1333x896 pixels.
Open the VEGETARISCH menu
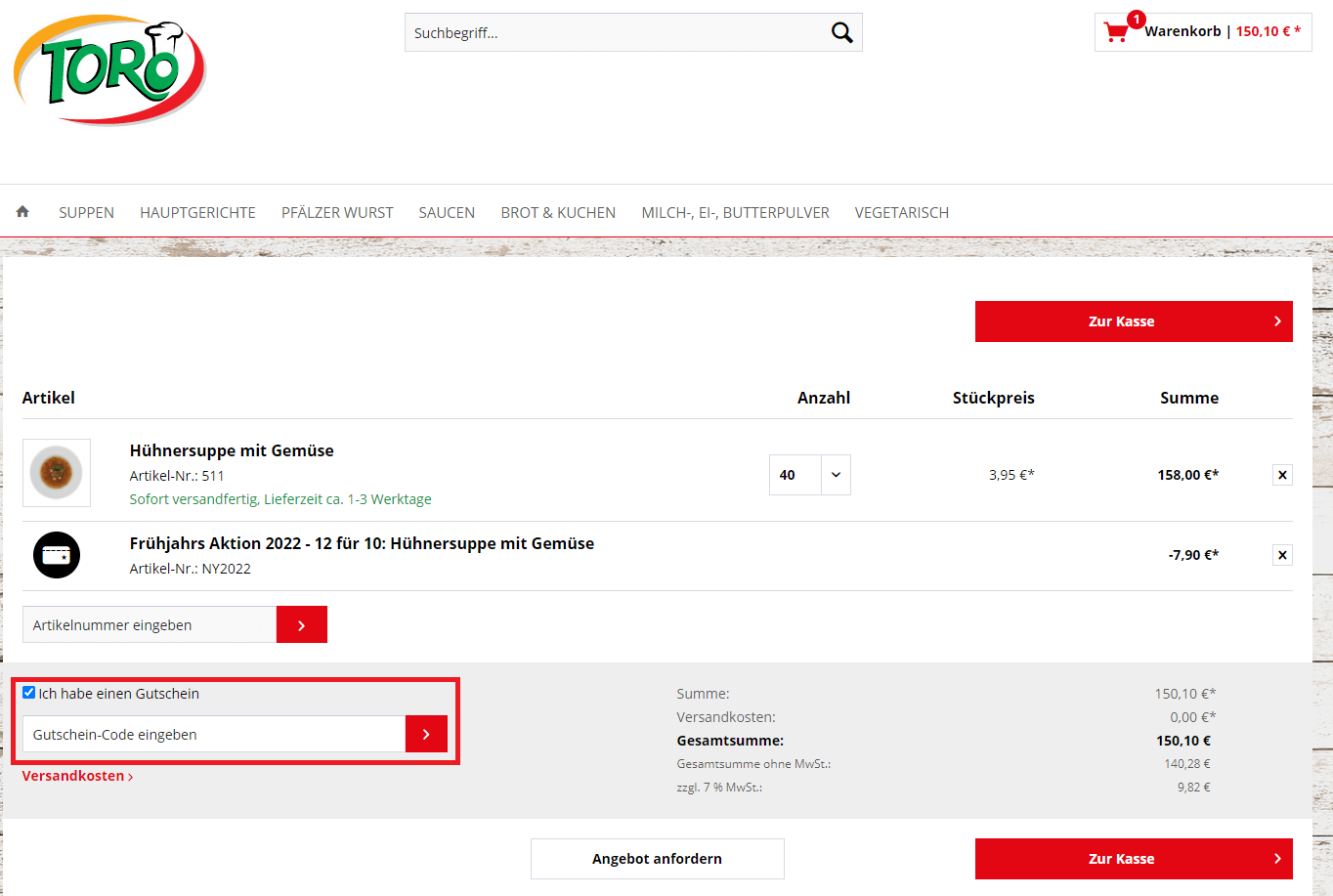click(902, 212)
